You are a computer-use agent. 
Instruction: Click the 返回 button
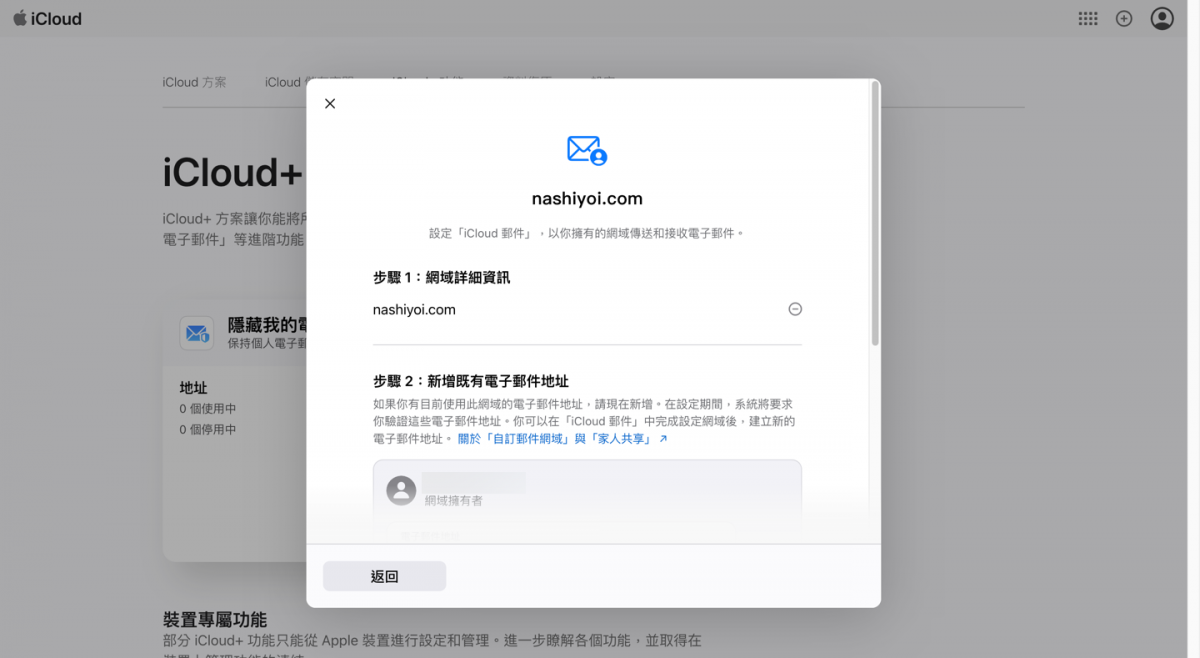coord(384,576)
